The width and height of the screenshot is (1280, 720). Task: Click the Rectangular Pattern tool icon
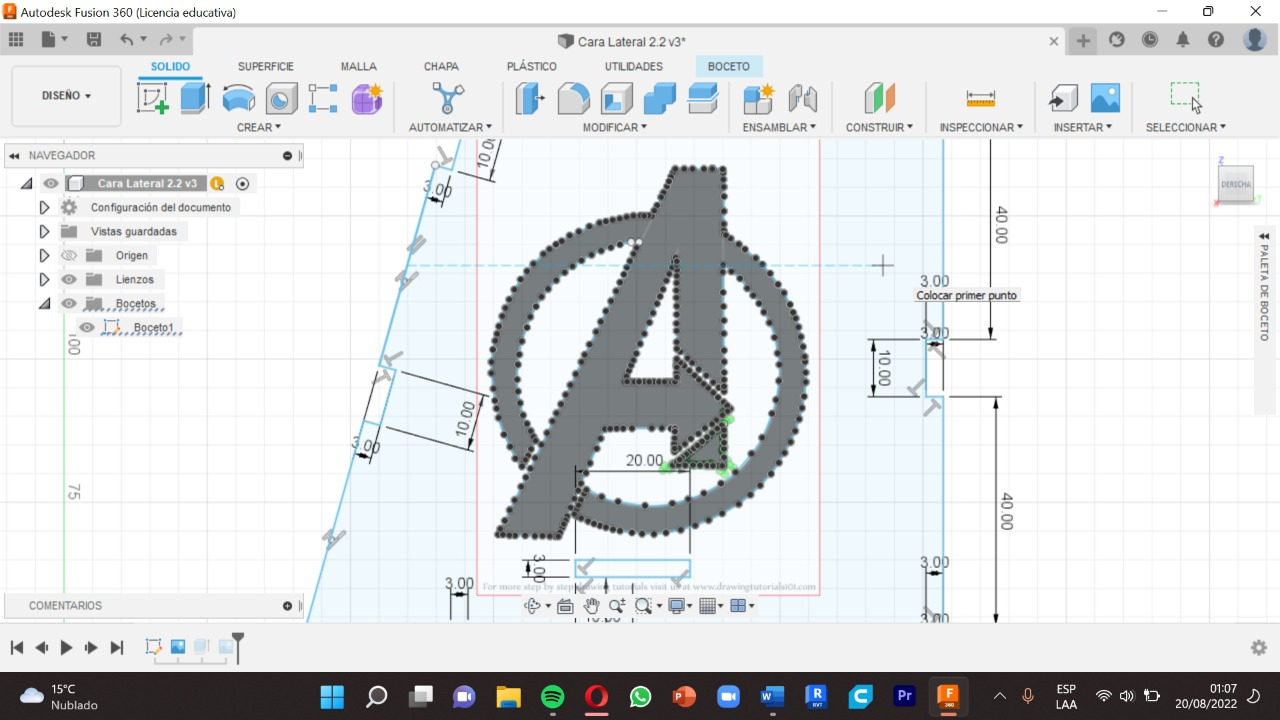click(x=323, y=98)
